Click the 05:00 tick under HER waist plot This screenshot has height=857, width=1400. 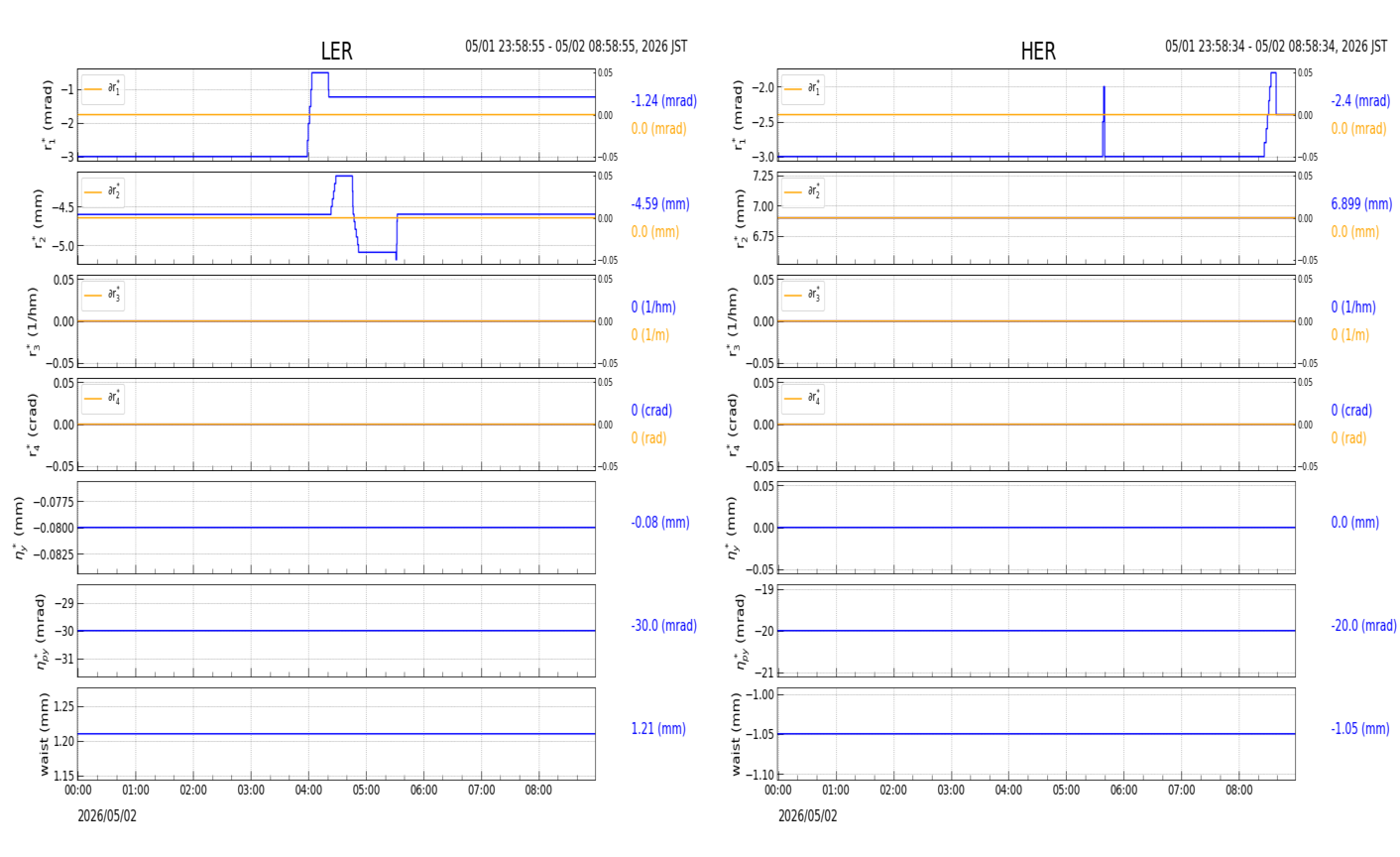coord(1066,791)
